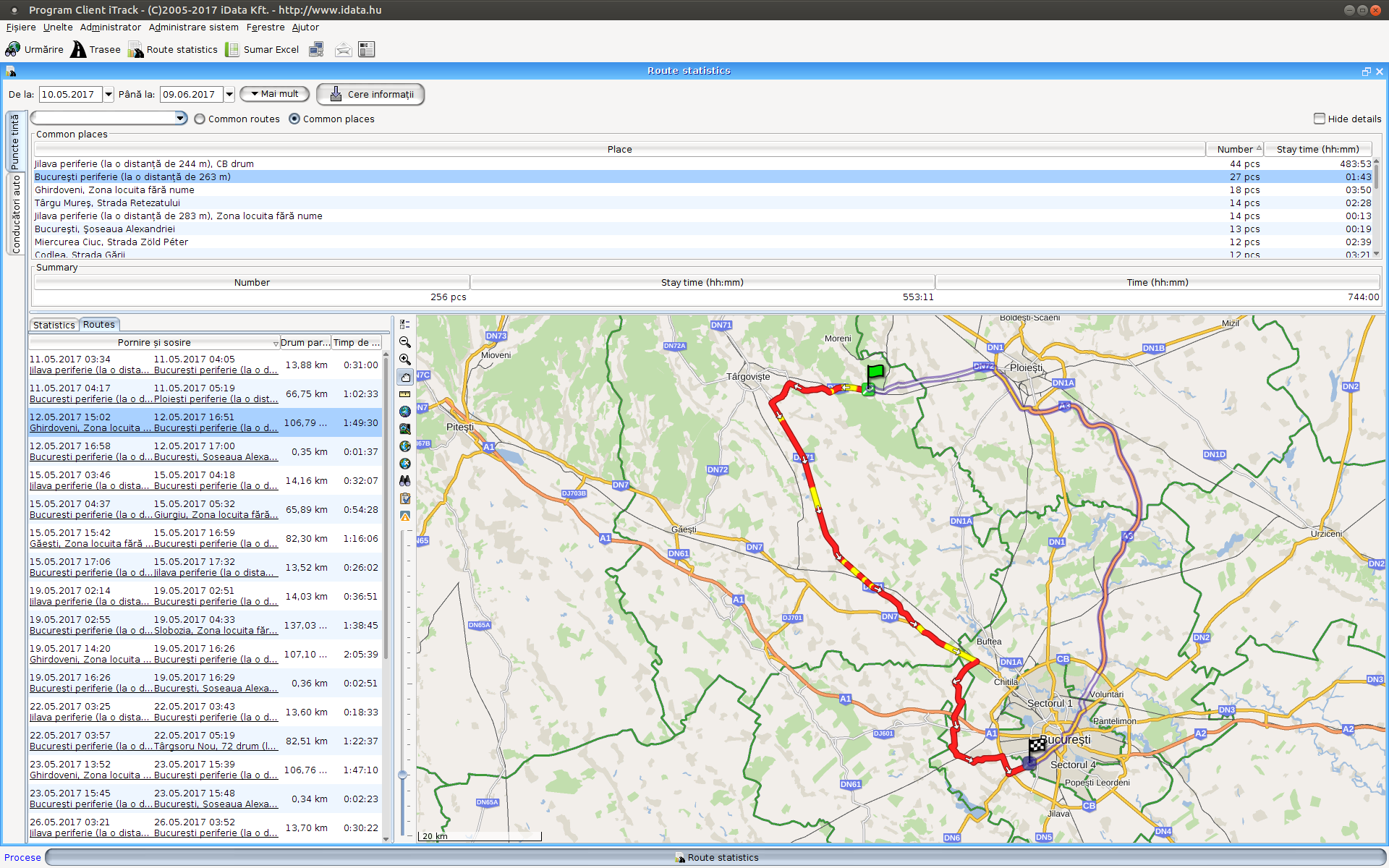Open the De la date dropdown

(109, 94)
